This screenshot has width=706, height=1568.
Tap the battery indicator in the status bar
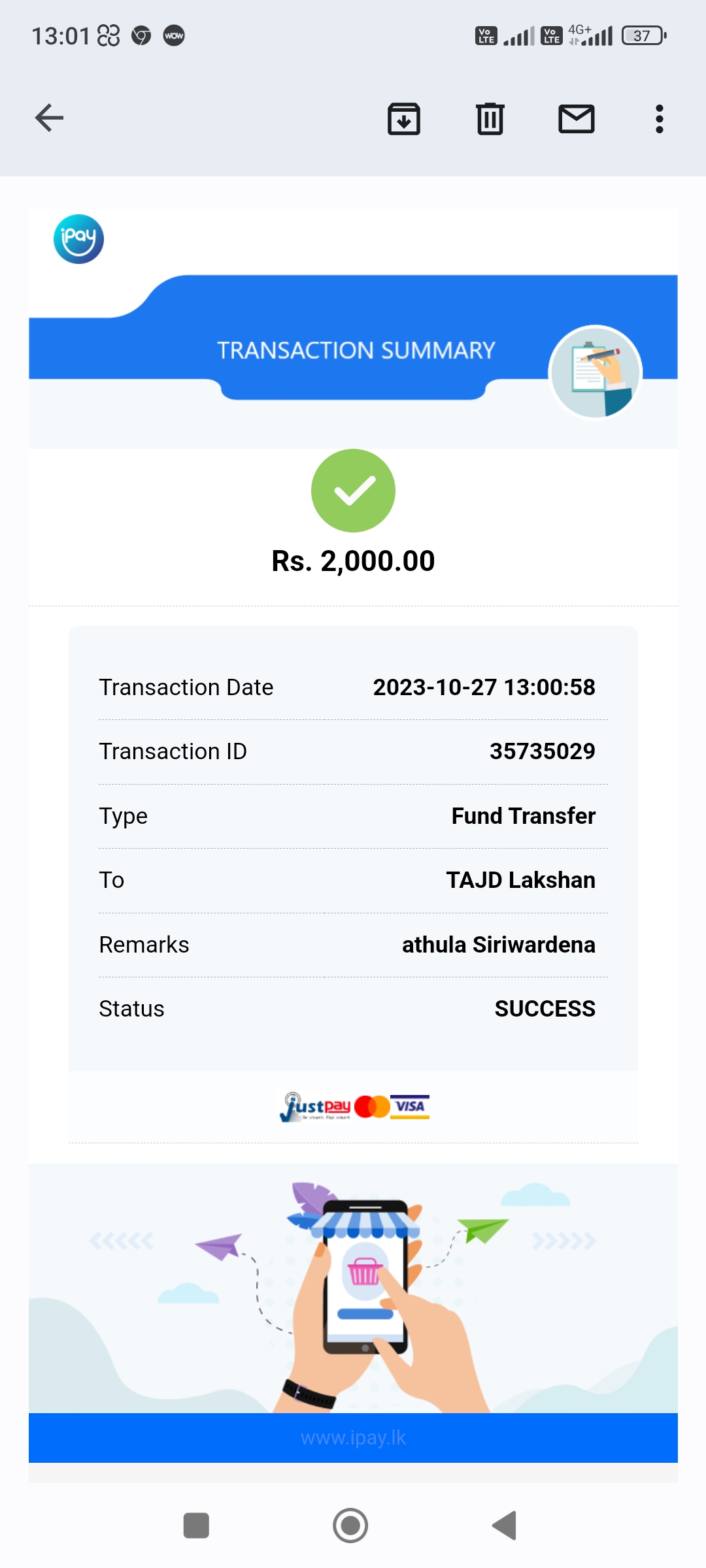(644, 35)
